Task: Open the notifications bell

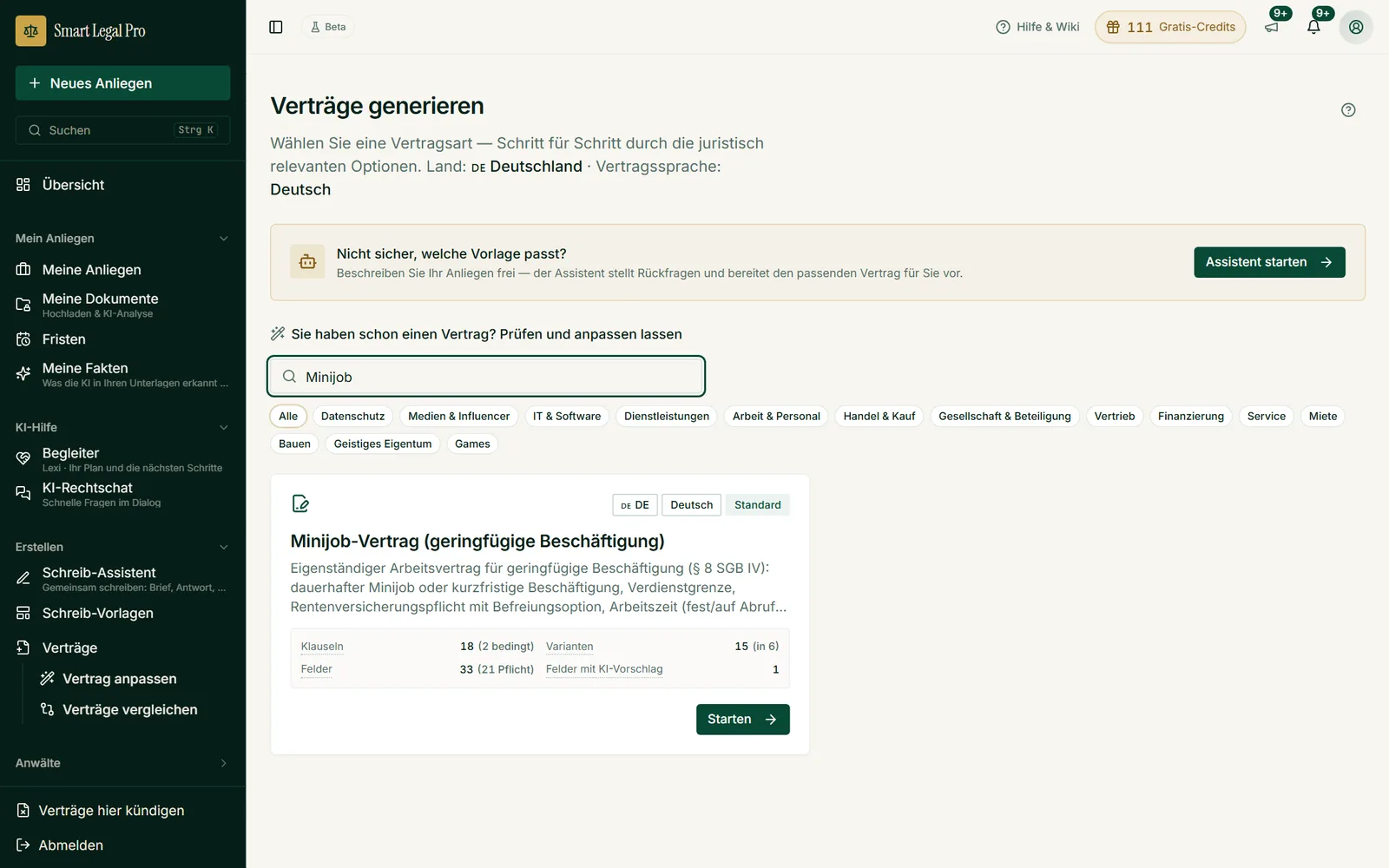Action: point(1313,27)
